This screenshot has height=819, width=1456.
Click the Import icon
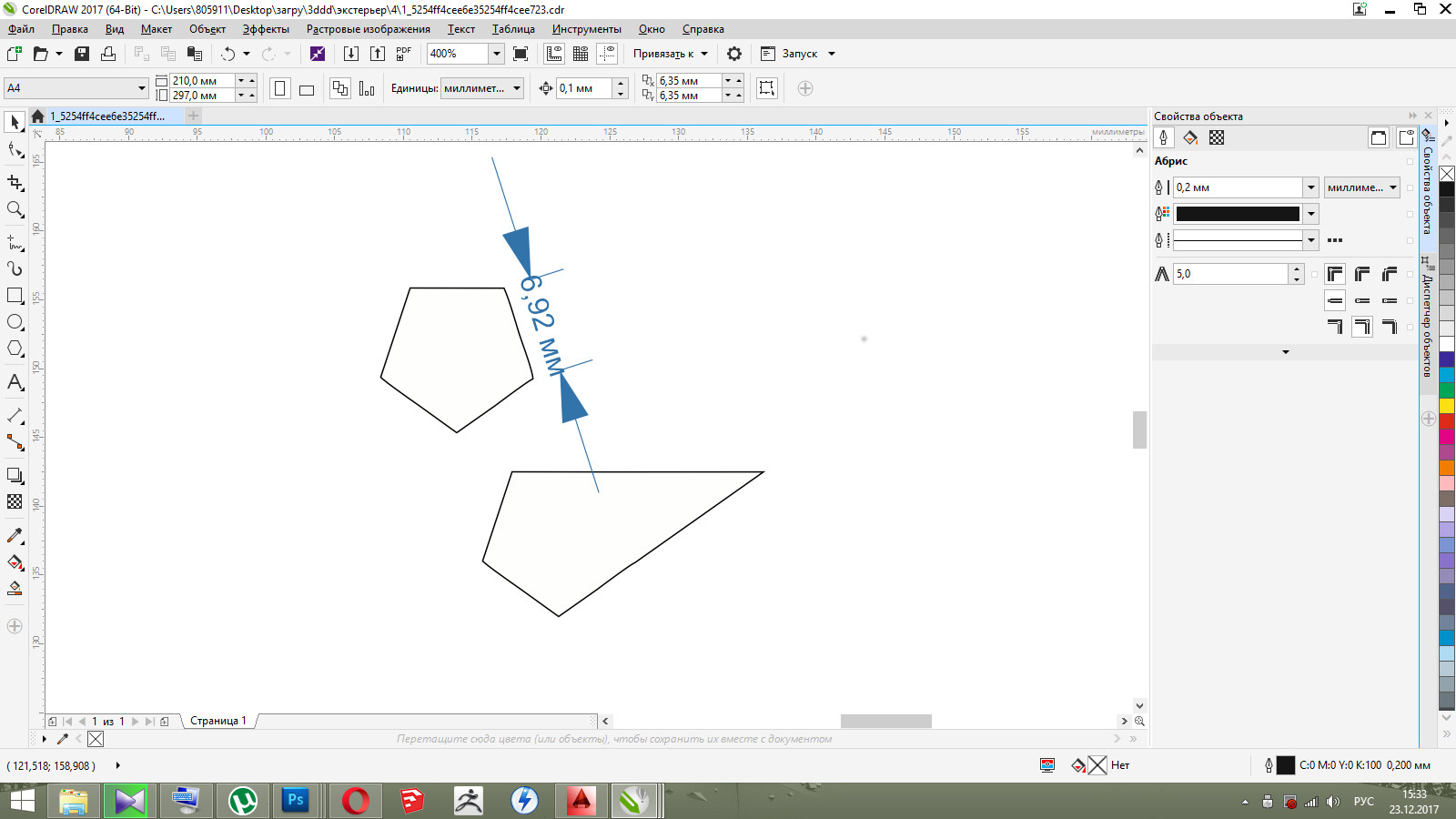click(x=350, y=54)
